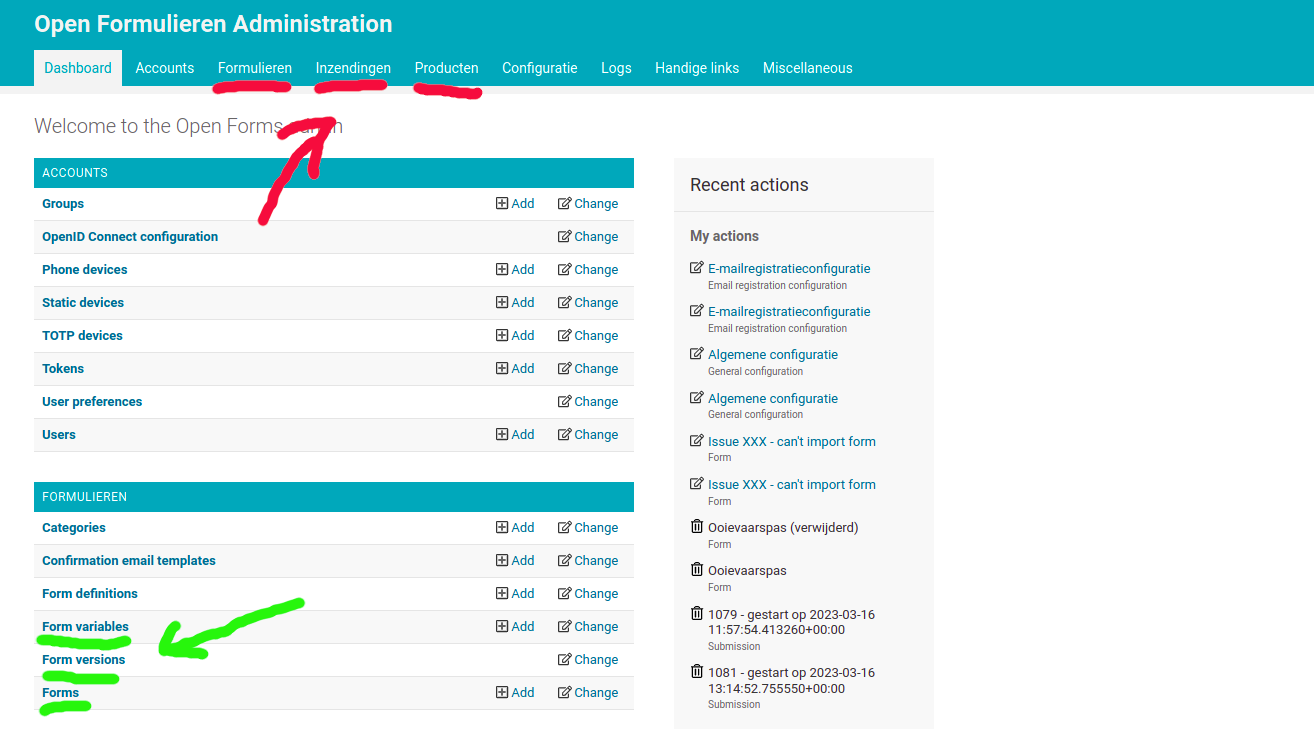Click the Add icon beside Confirmation email templates
Screen dimensions: 1314x729
[501, 560]
